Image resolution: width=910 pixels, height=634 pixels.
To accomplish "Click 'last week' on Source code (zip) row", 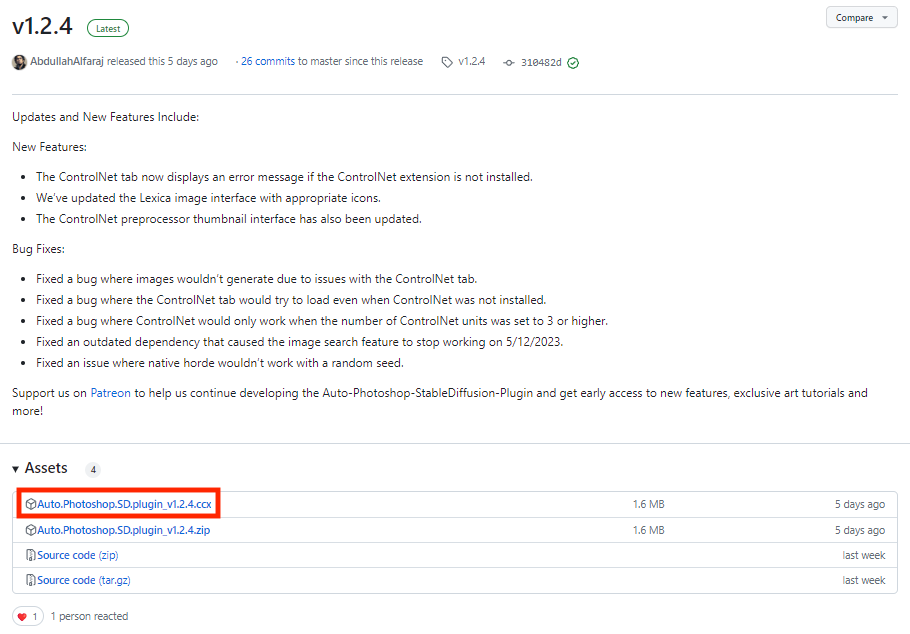I will pyautogui.click(x=864, y=555).
